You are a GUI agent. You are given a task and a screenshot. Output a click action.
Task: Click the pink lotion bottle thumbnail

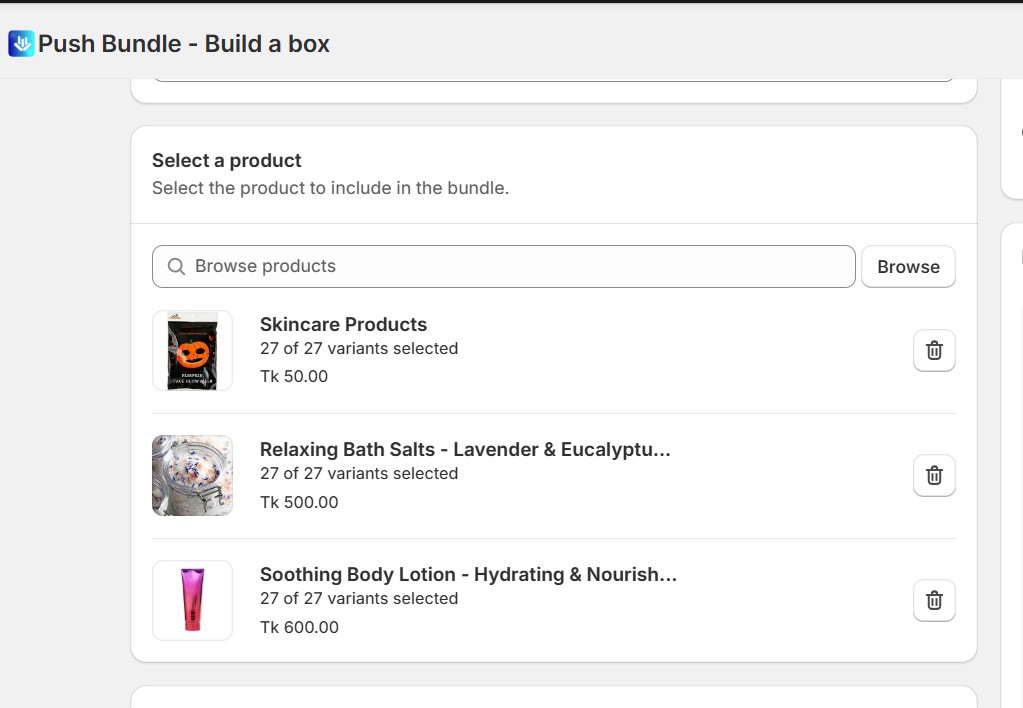192,600
